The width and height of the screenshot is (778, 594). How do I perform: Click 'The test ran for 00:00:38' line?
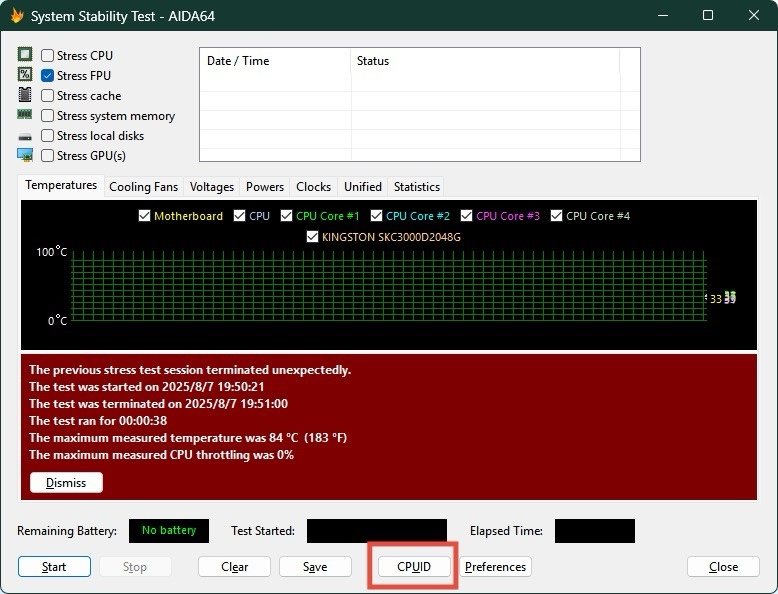pyautogui.click(x=98, y=421)
